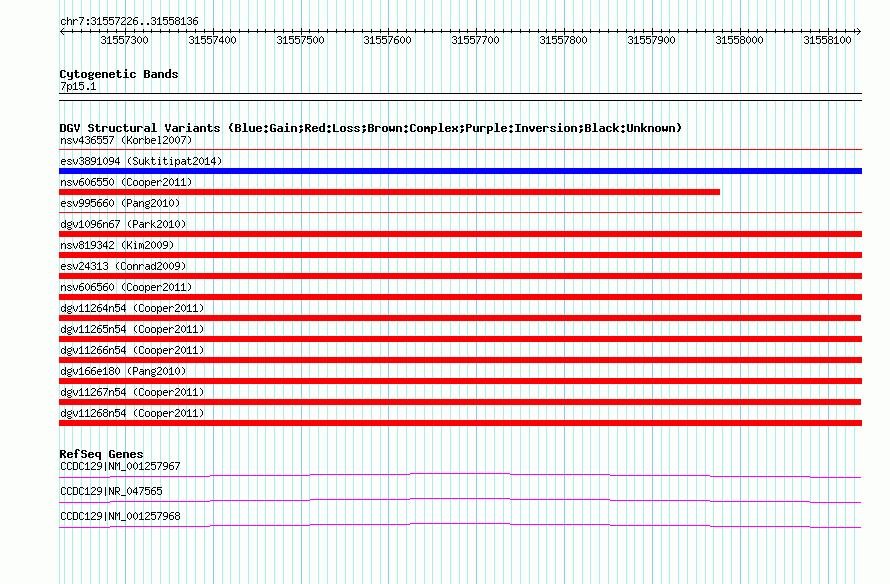Select the red bar under dgv1096n67
This screenshot has height=584, width=890.
(460, 234)
